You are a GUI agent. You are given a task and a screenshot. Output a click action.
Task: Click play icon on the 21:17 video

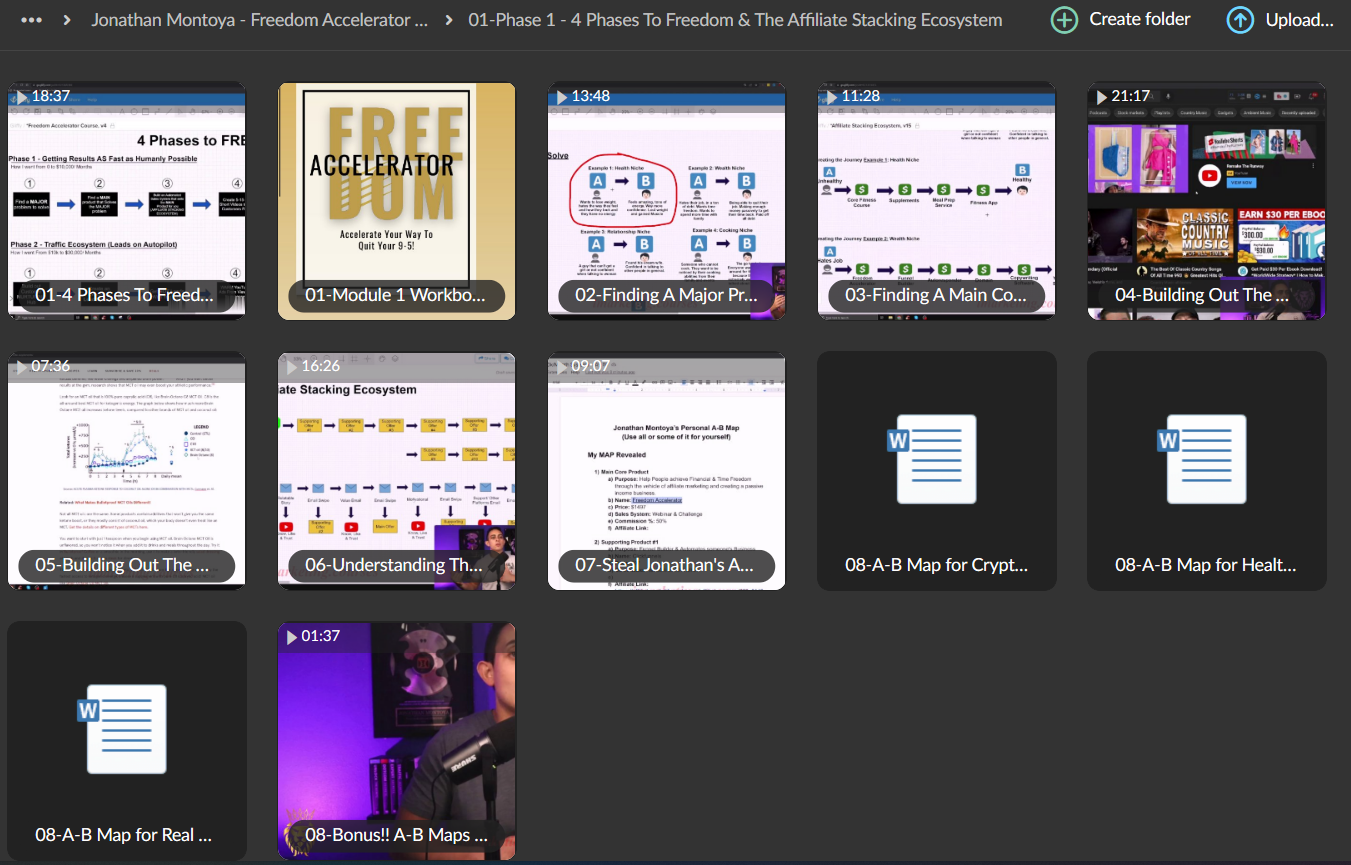click(1100, 97)
